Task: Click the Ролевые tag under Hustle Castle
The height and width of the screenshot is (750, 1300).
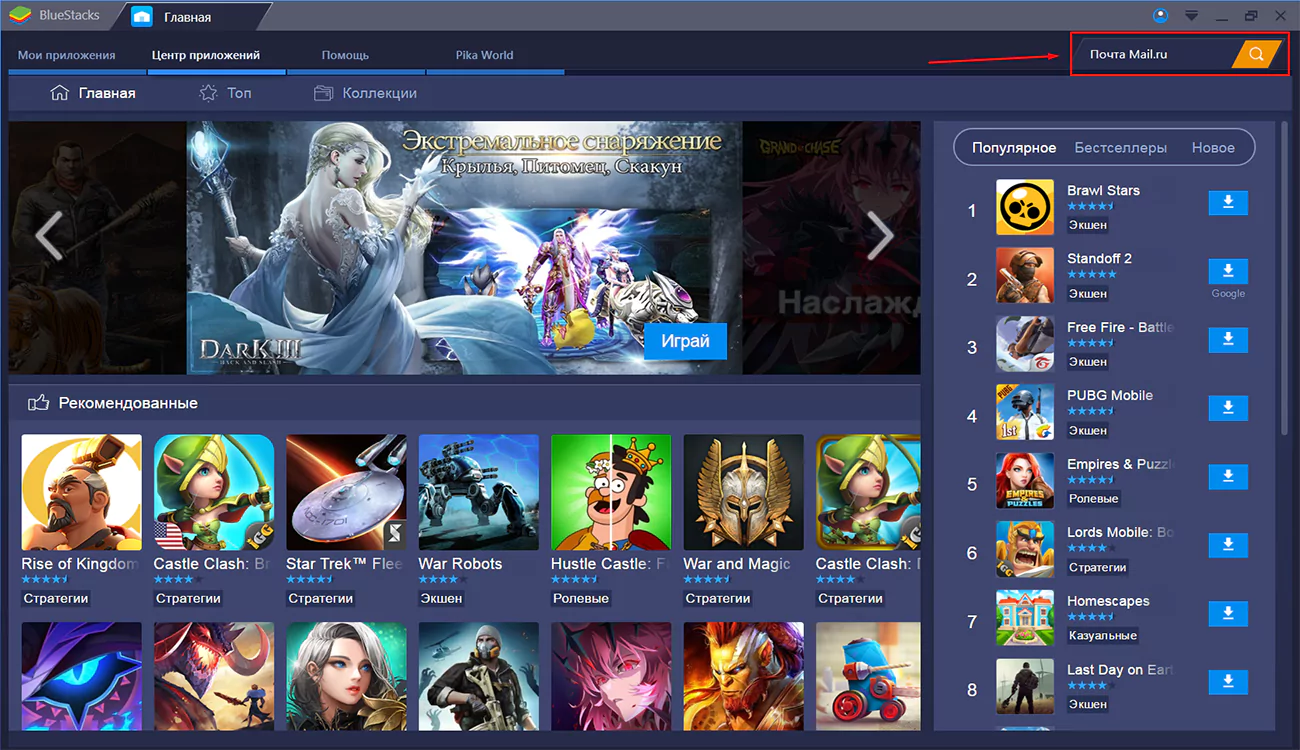Action: (580, 598)
